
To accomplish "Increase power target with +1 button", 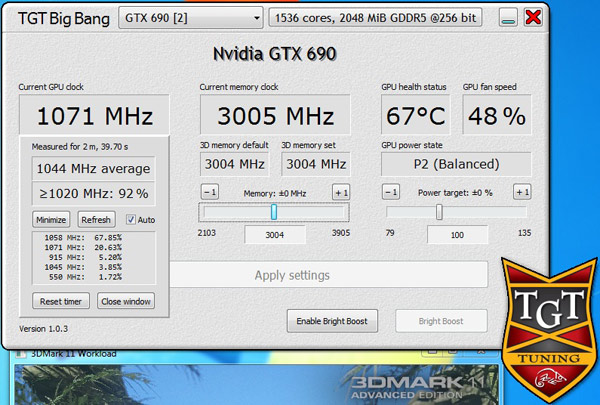I will coord(522,192).
